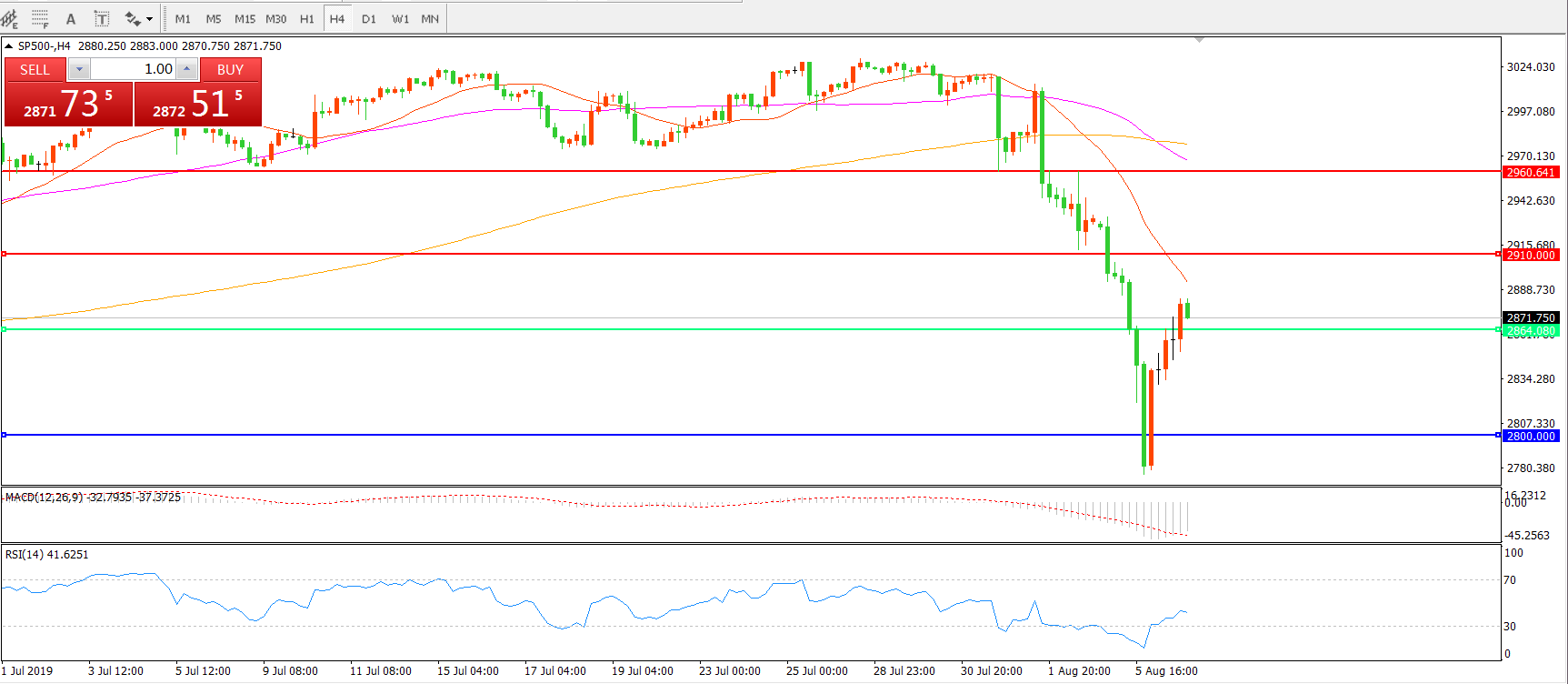Select the Text Label tool

[x=102, y=18]
